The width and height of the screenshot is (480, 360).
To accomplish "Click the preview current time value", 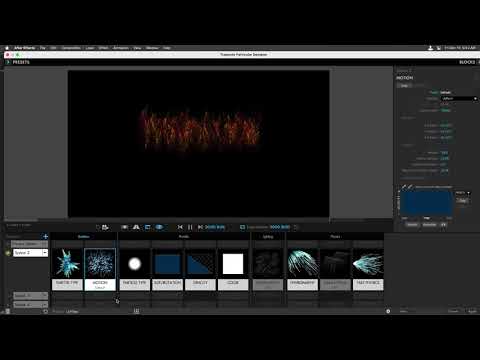I will [215, 227].
